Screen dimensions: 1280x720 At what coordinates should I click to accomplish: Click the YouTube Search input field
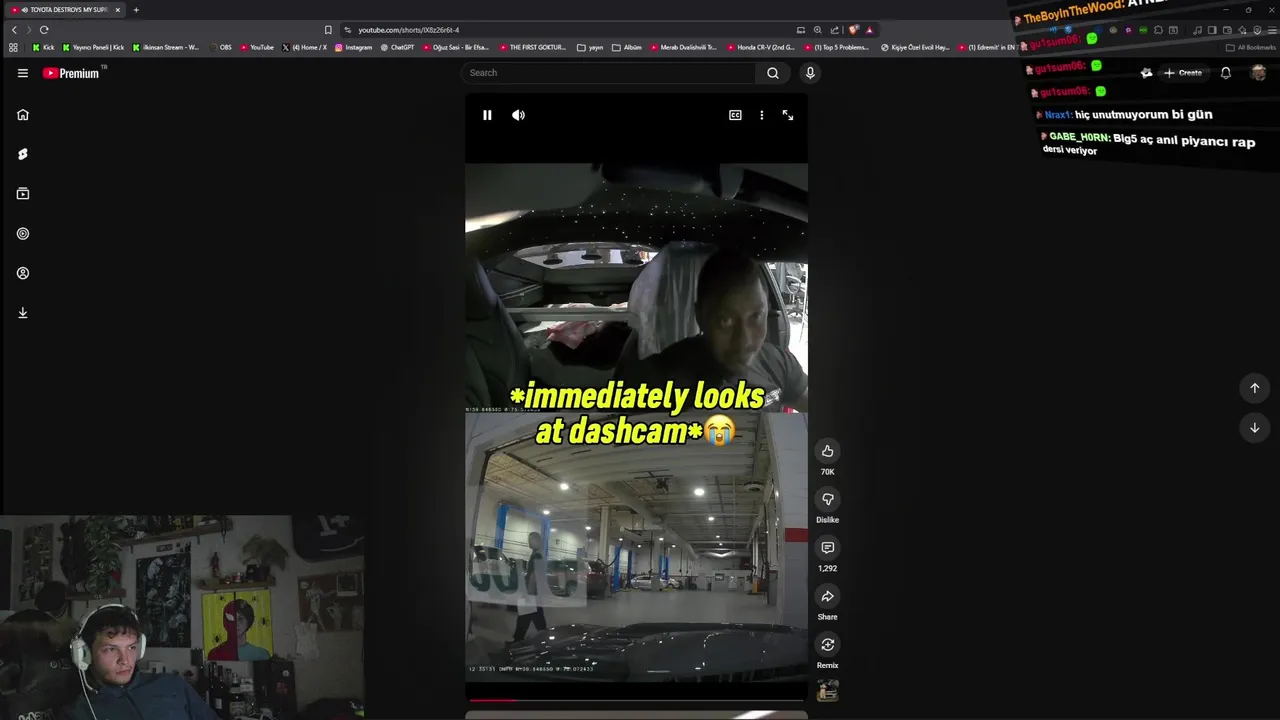point(610,73)
